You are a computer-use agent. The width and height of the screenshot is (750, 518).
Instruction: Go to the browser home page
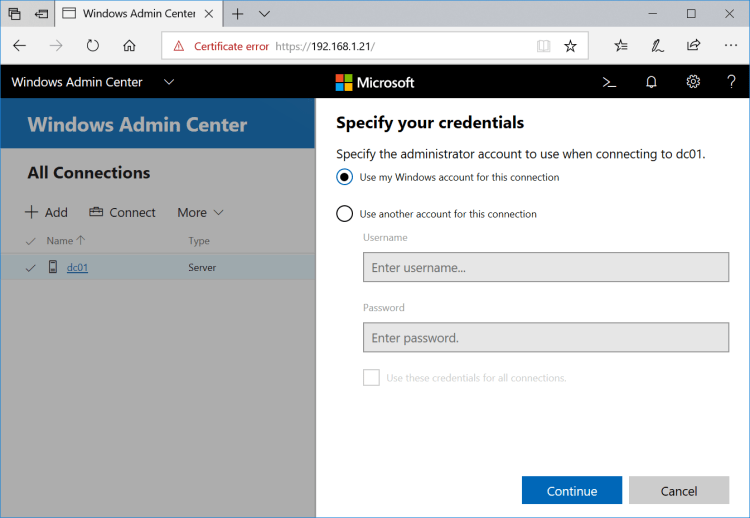click(129, 46)
